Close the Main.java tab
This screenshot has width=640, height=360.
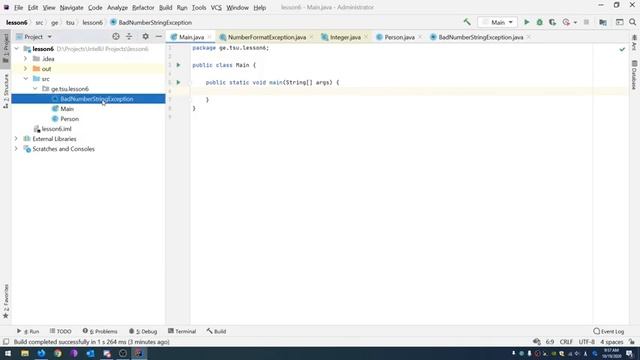click(x=209, y=37)
